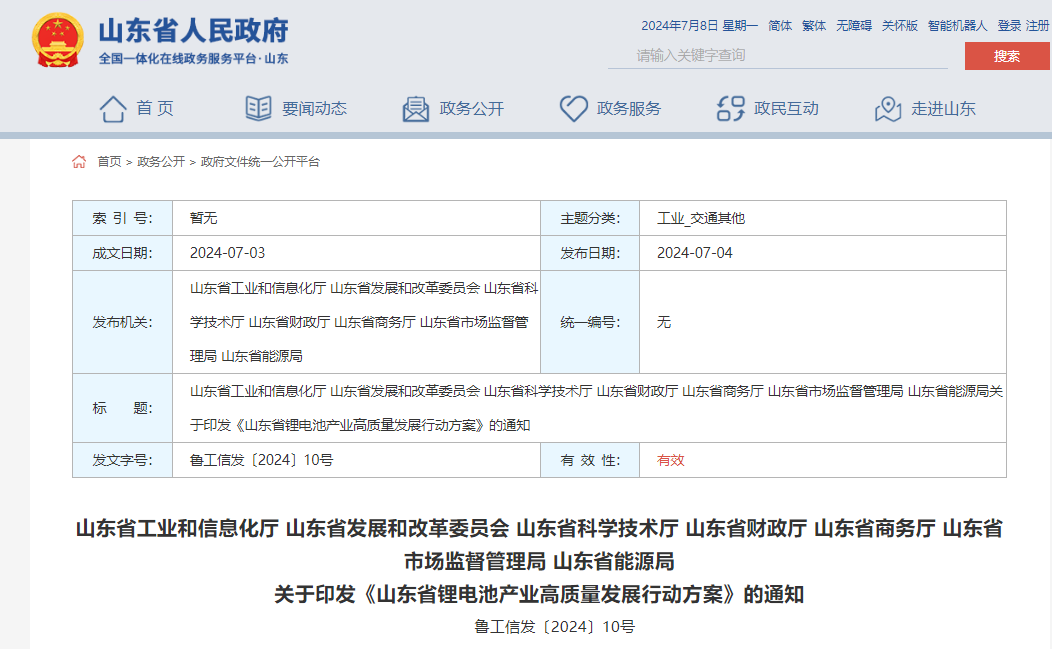Viewport: 1052px width, 649px height.
Task: Open the 要闻动态 navigation menu item
Action: pyautogui.click(x=314, y=109)
